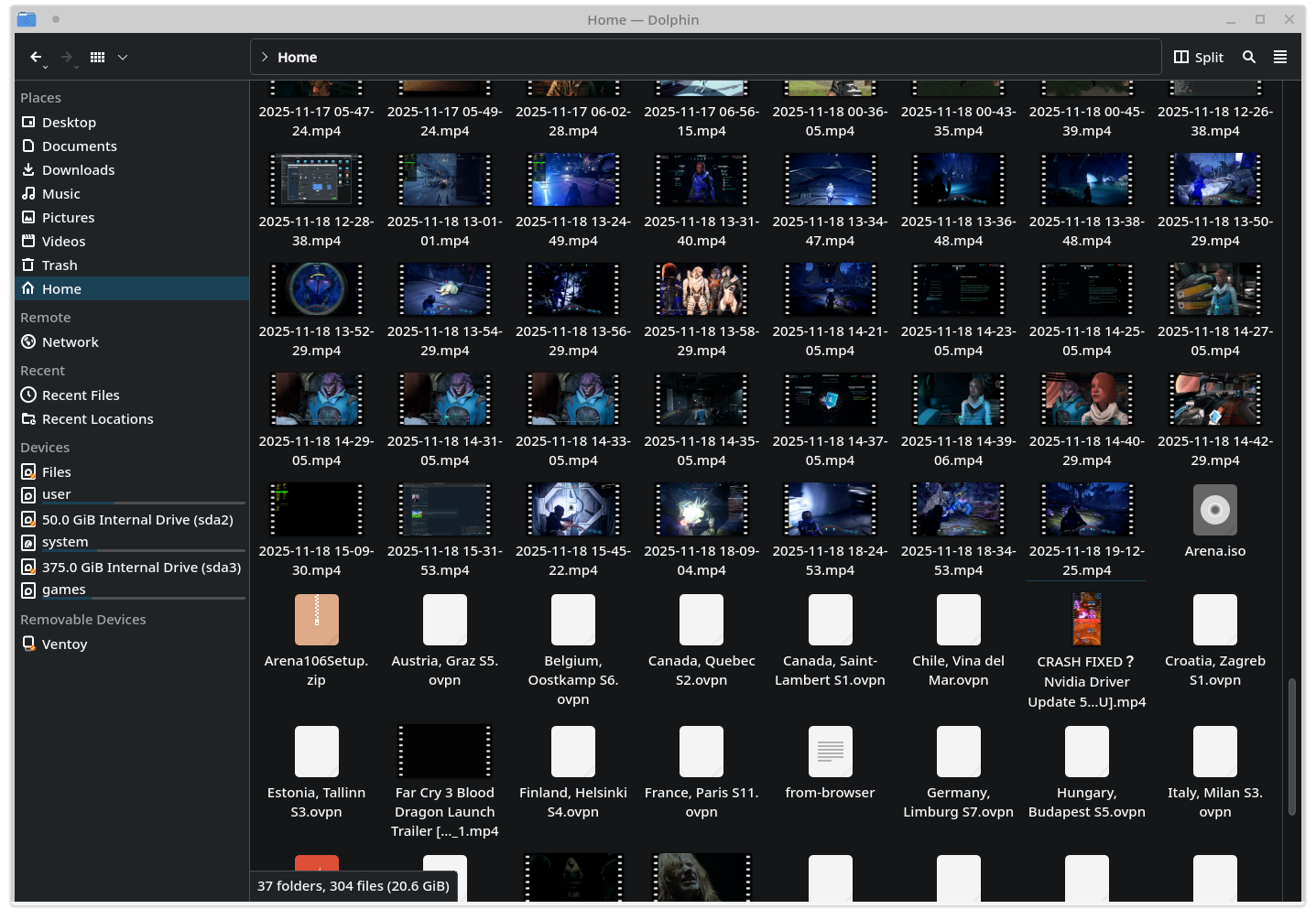Select Italy, Milan S3.ovpn file
Image resolution: width=1316 pixels, height=920 pixels.
pyautogui.click(x=1215, y=773)
